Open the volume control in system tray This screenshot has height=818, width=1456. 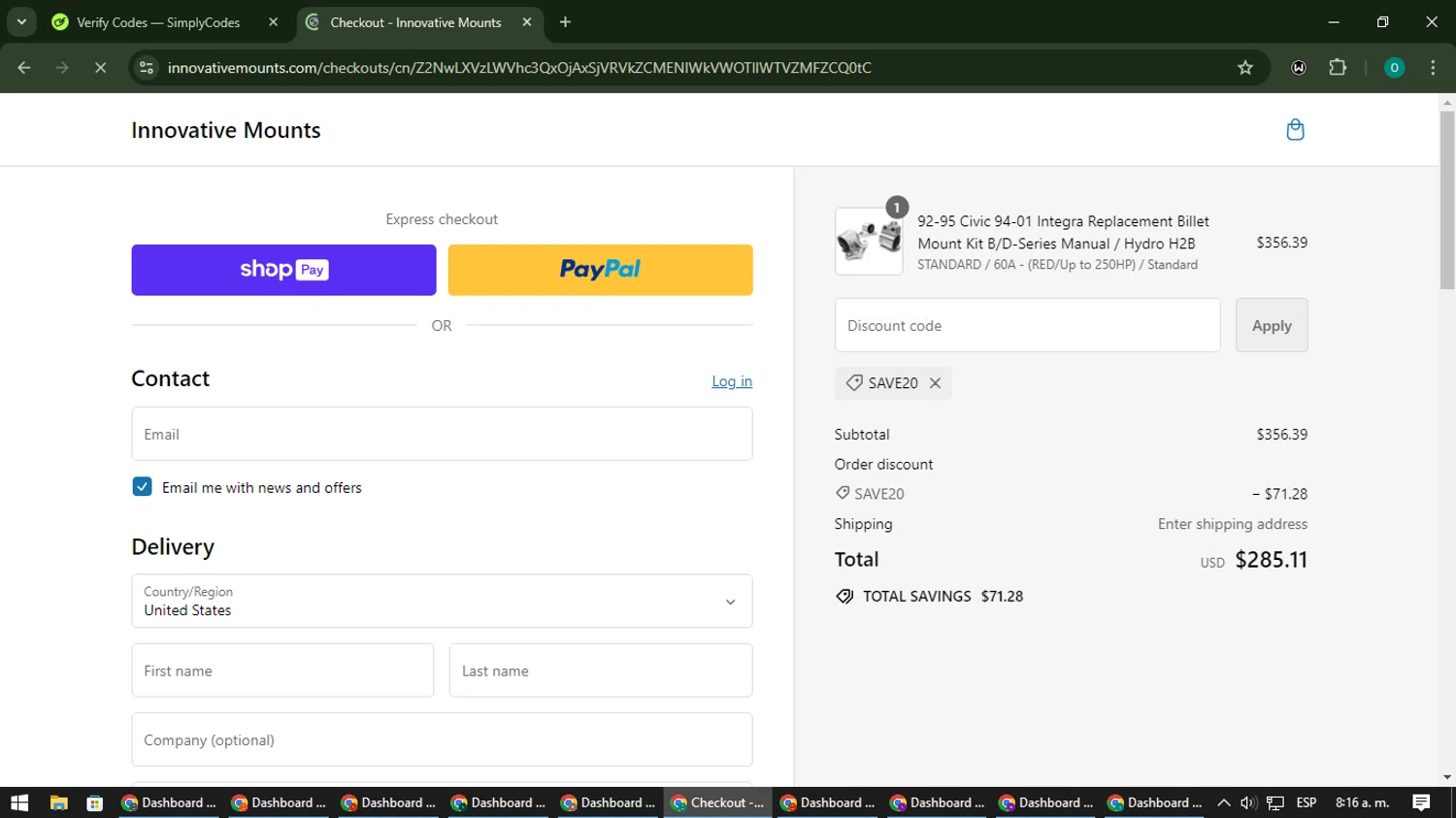click(x=1248, y=802)
